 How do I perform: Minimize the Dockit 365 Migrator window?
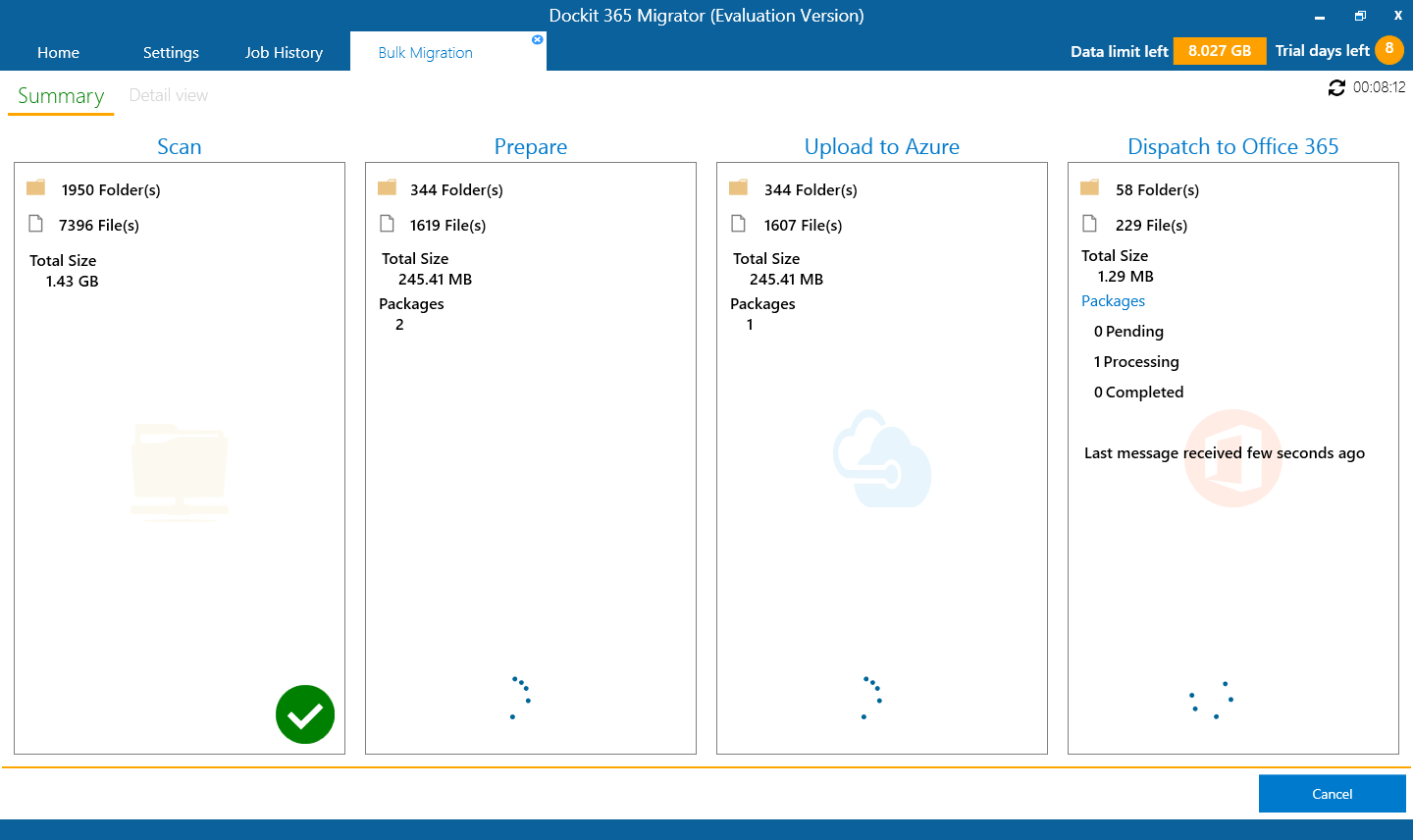pyautogui.click(x=1320, y=17)
